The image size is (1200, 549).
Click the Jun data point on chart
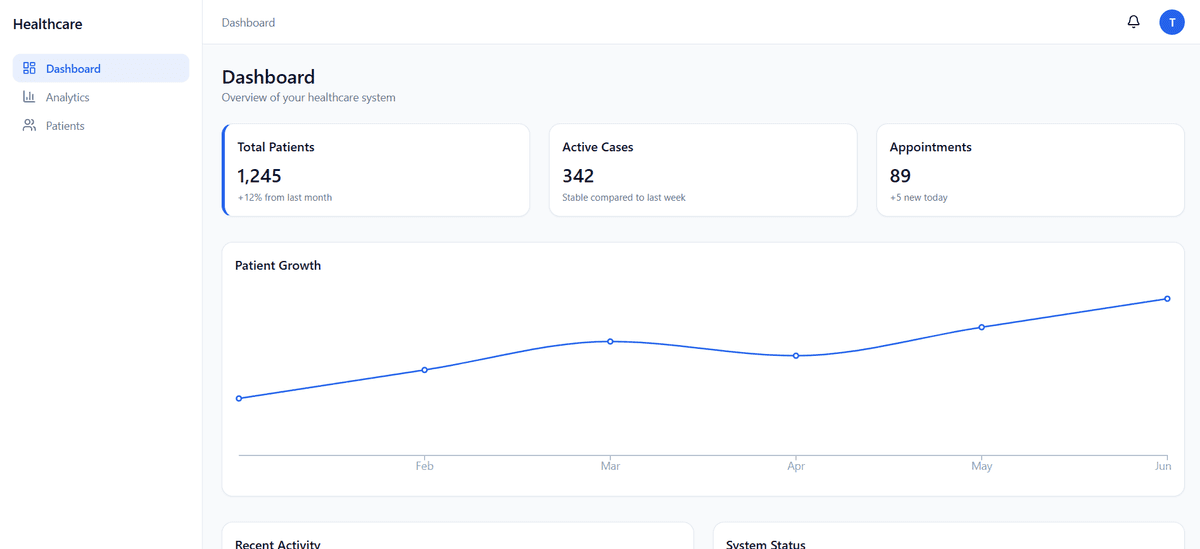1167,299
